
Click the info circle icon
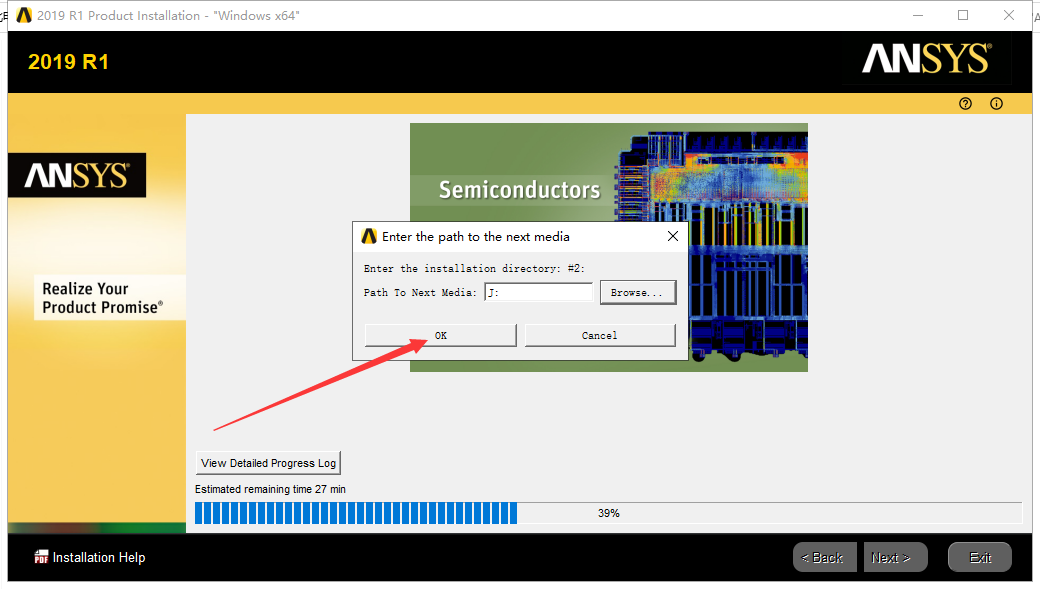pos(996,103)
